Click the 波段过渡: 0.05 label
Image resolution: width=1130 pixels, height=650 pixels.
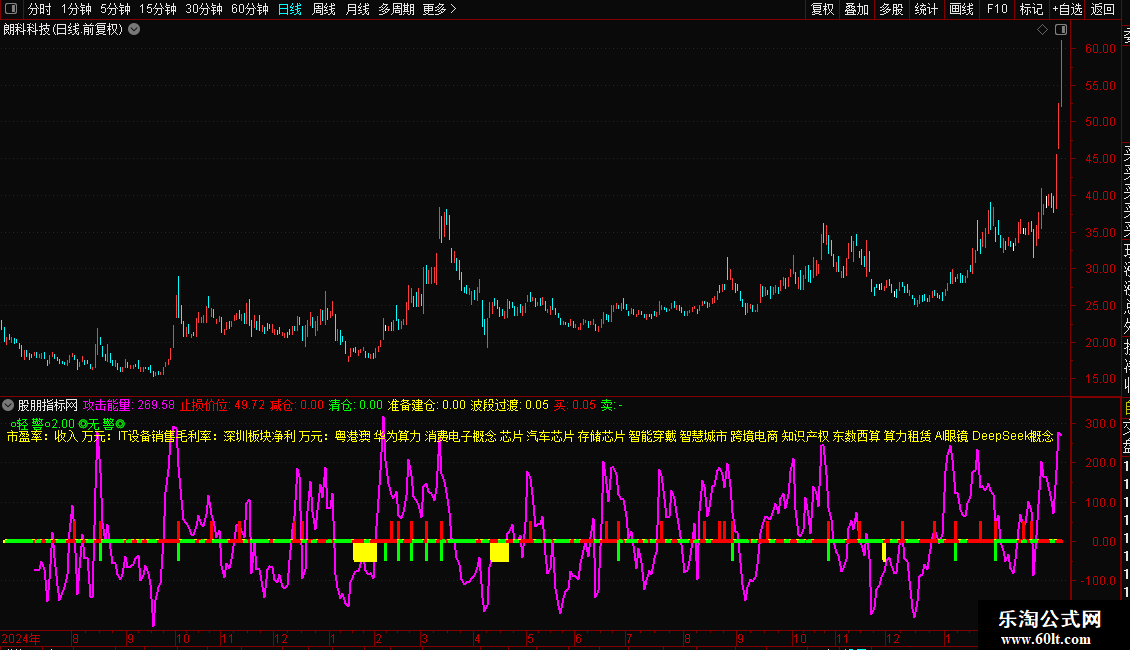pyautogui.click(x=510, y=405)
